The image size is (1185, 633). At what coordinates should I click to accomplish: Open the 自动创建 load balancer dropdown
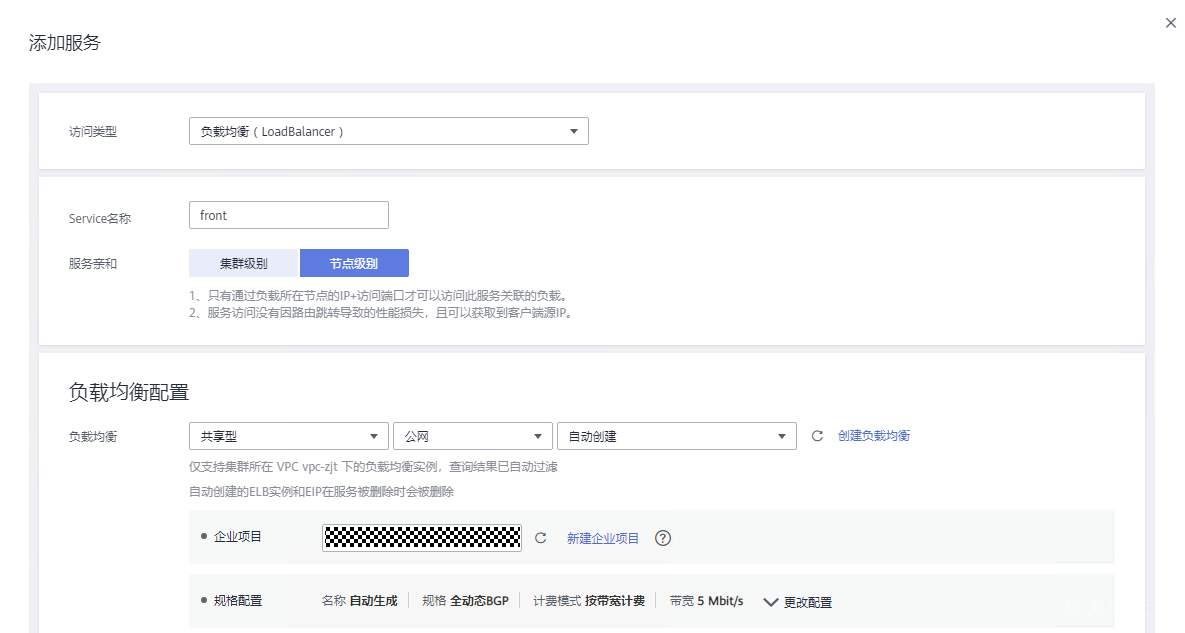click(x=676, y=436)
